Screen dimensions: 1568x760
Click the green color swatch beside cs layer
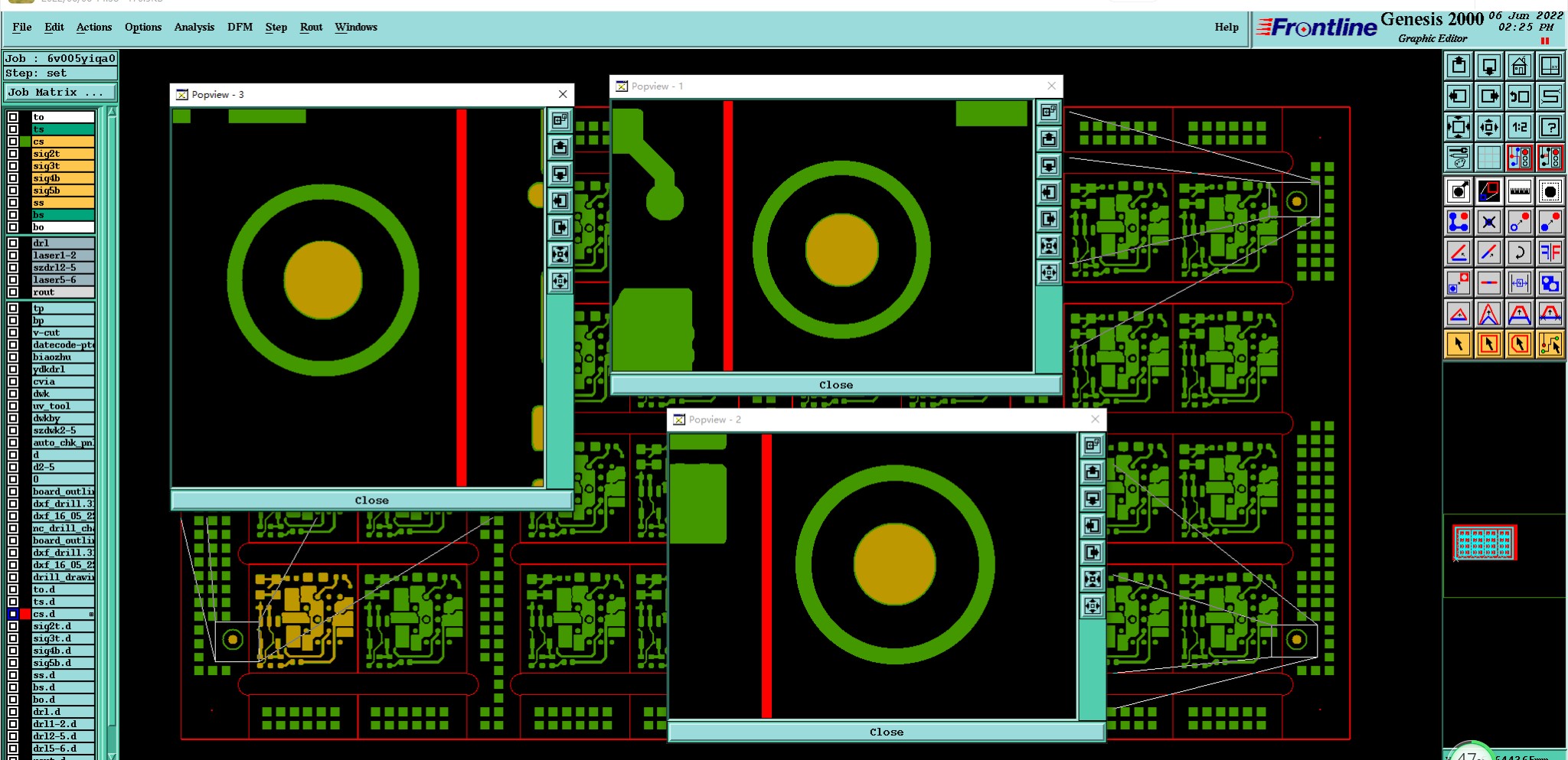25,142
